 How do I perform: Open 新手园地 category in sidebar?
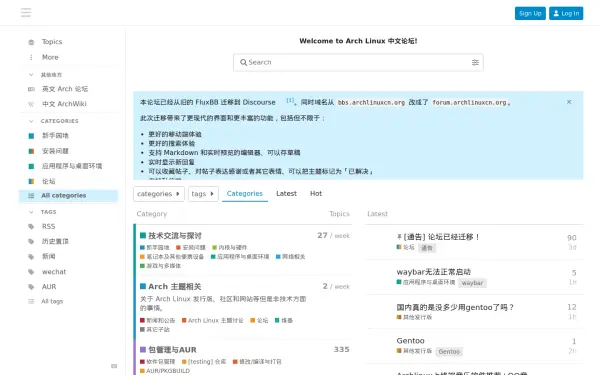[x=55, y=136]
